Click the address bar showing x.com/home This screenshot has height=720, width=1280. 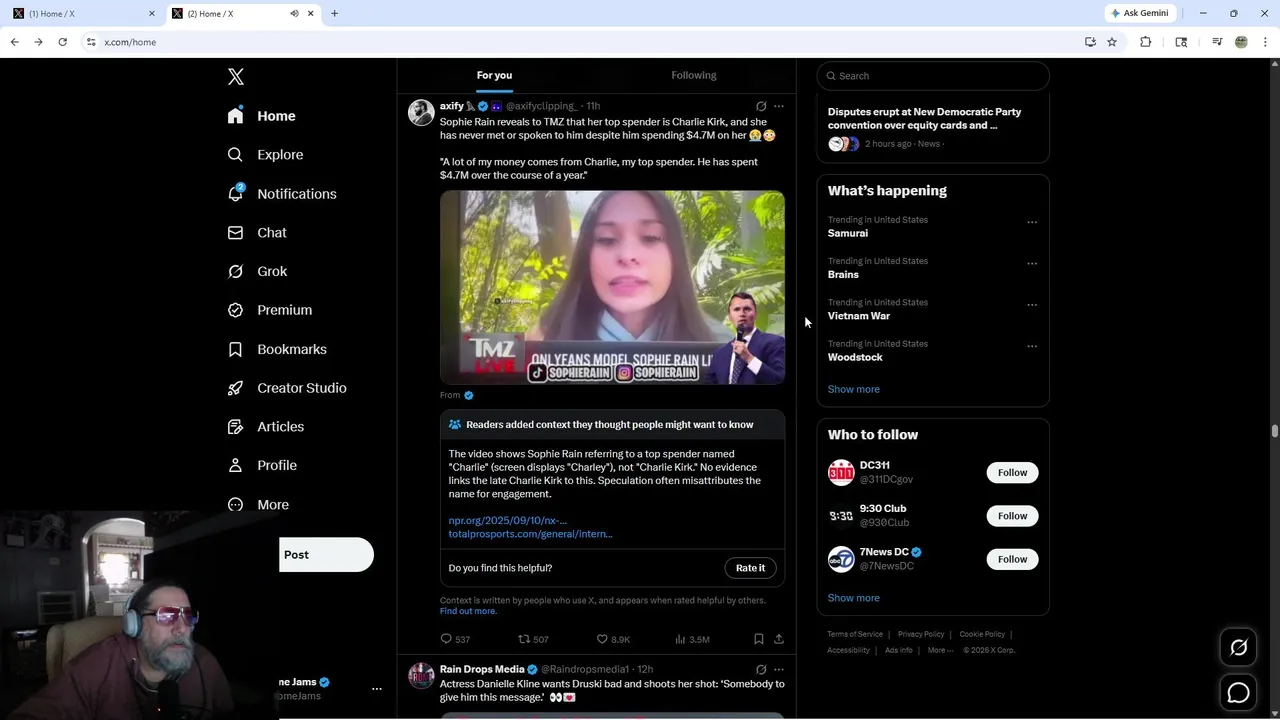pos(580,42)
